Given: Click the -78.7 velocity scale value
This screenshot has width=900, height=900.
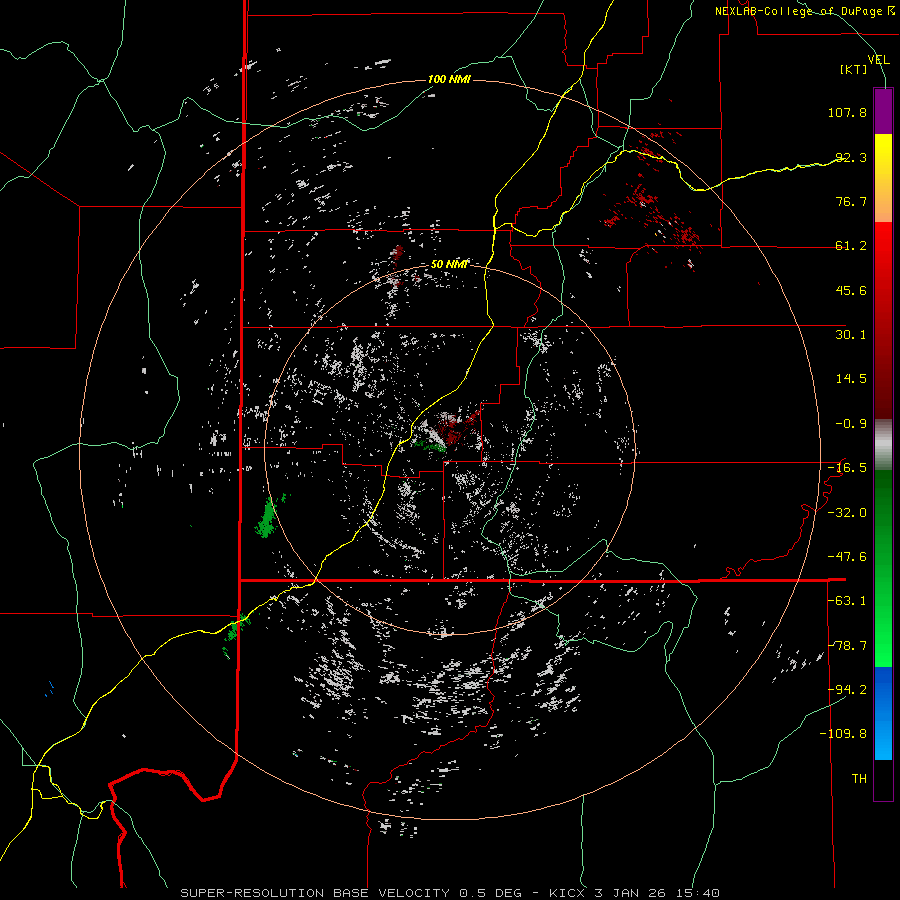Looking at the screenshot, I should [847, 646].
